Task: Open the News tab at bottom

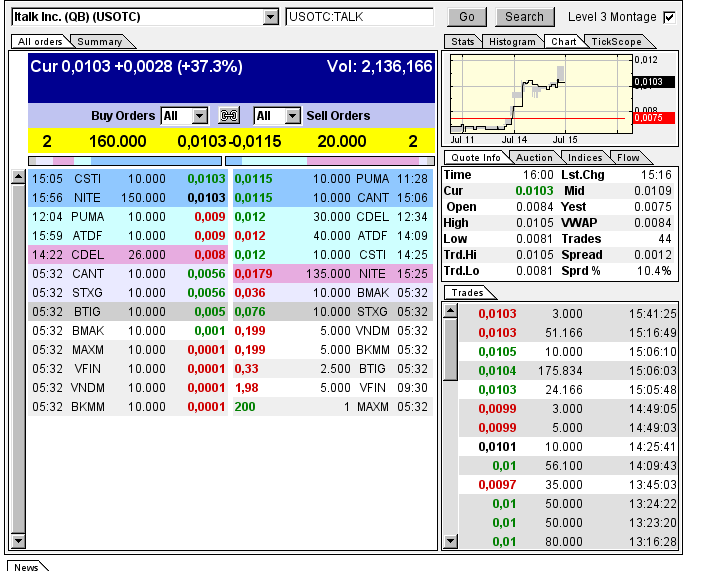Action: click(x=26, y=566)
